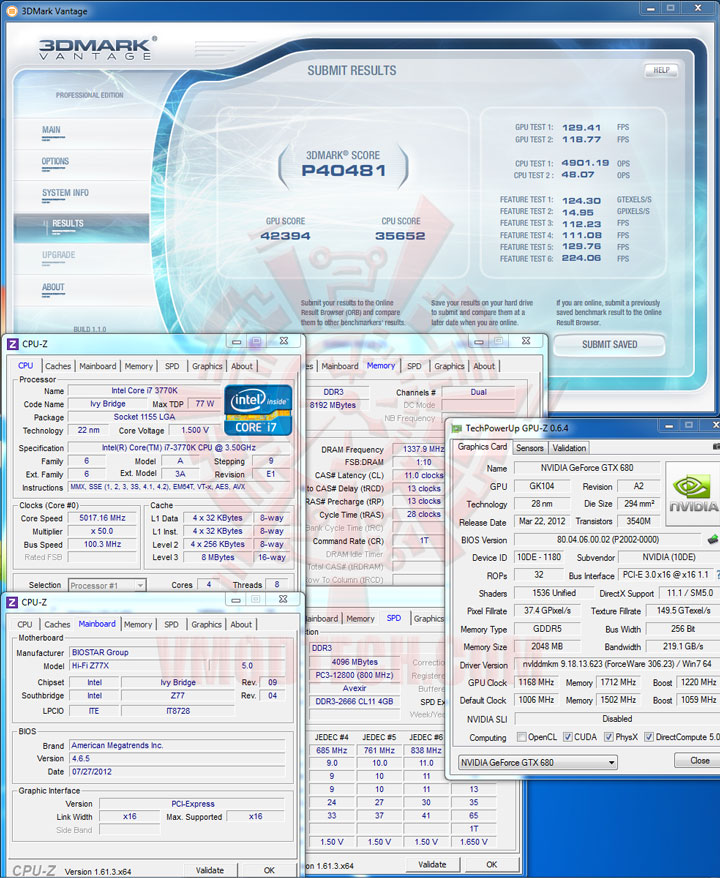Click the BIOS Version field in GPU-Z
The image size is (720, 878).
pos(607,540)
